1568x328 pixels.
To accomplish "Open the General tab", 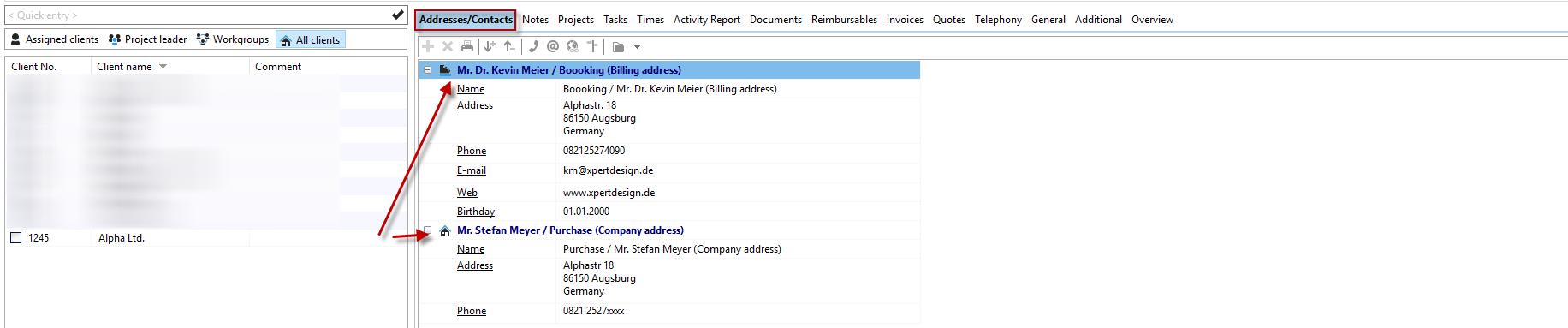I will click(x=1048, y=20).
